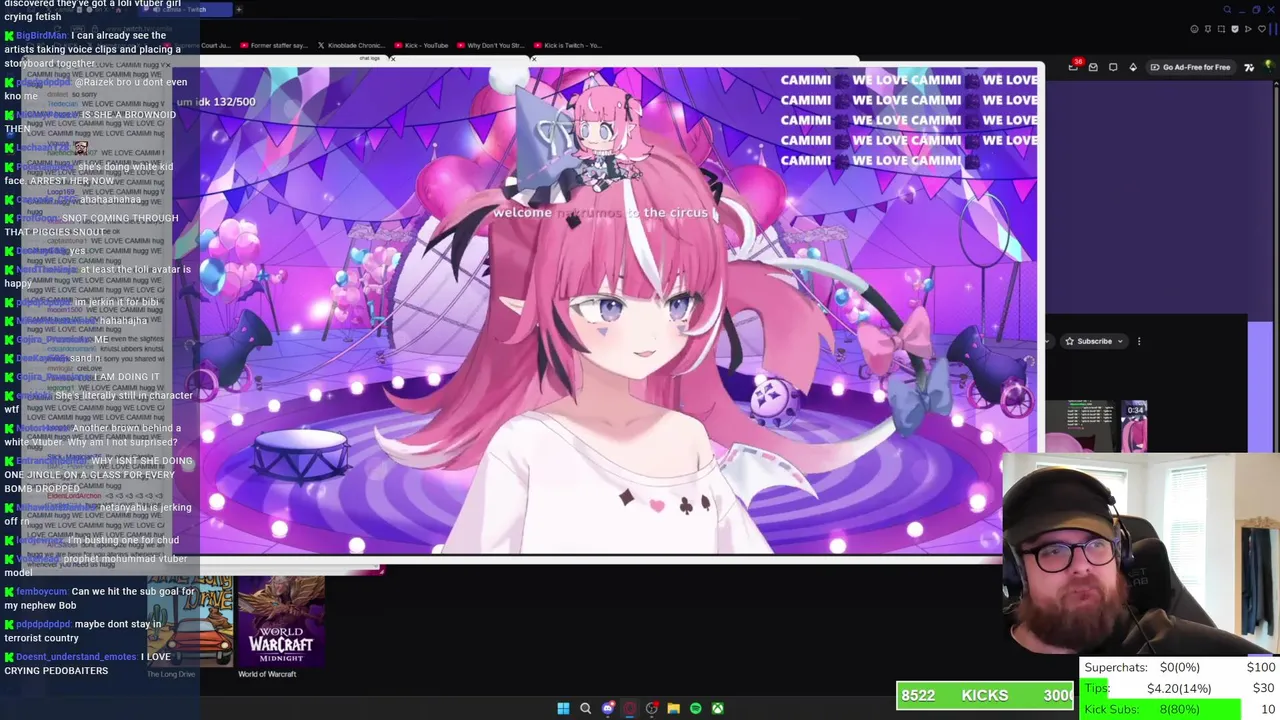Click the clip thumbnail labeled 0:34
The width and height of the screenshot is (1280, 720).
1134,425
